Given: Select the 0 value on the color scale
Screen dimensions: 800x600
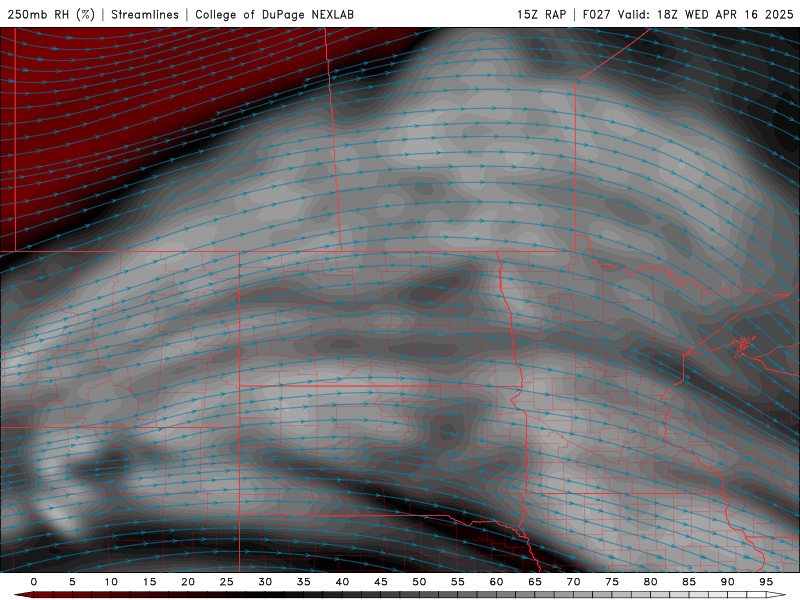Looking at the screenshot, I should point(34,582).
